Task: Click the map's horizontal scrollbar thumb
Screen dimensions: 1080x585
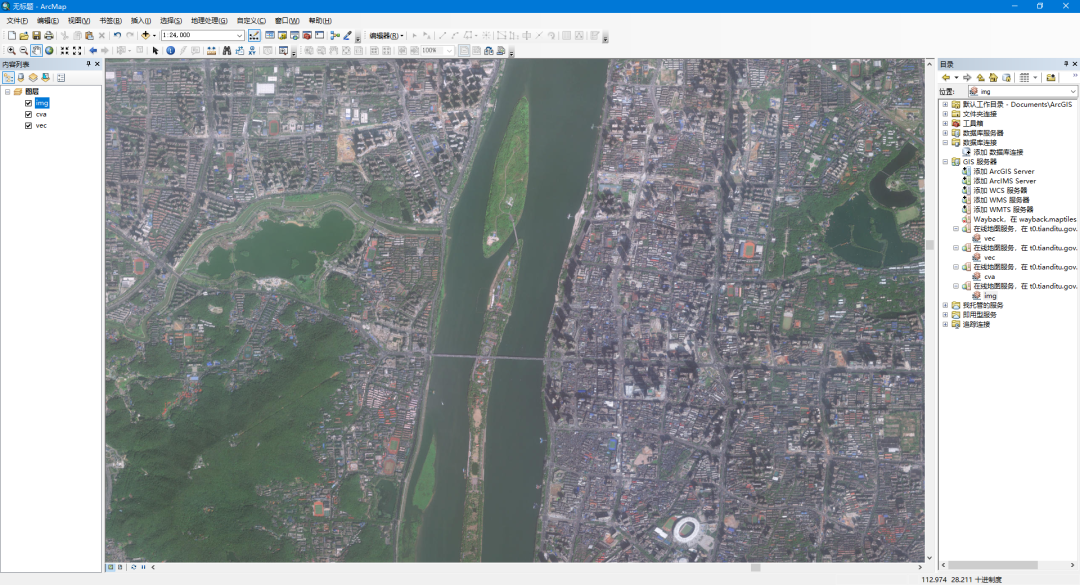Action: [755, 567]
